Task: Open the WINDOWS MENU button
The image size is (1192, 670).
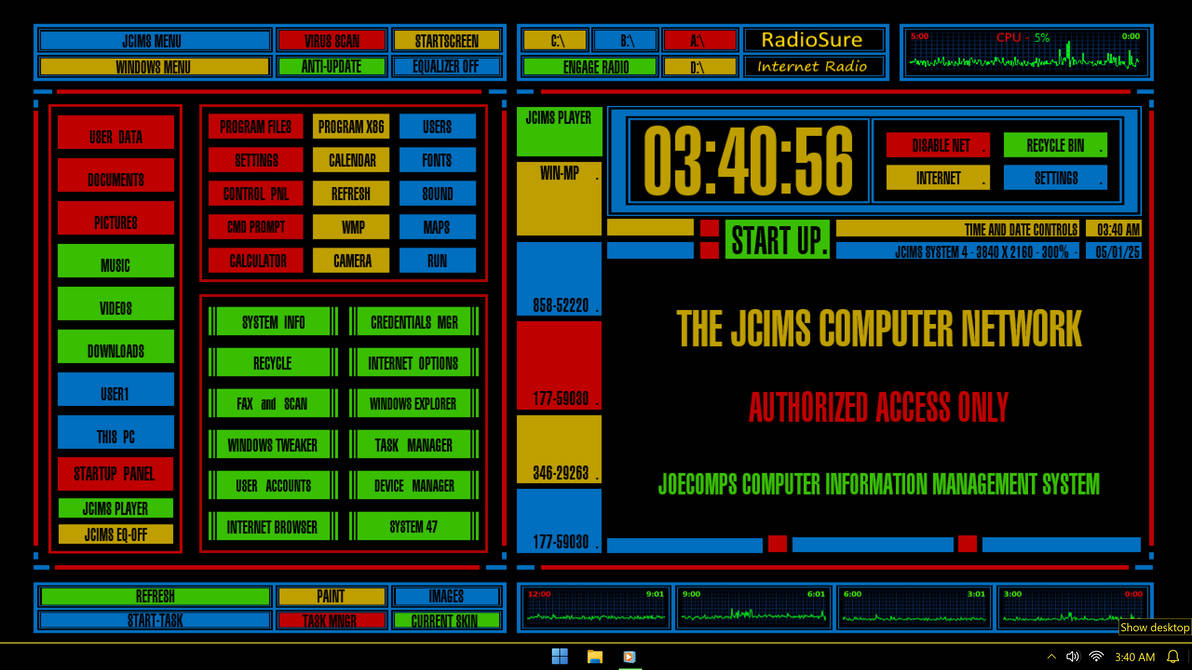Action: point(154,67)
